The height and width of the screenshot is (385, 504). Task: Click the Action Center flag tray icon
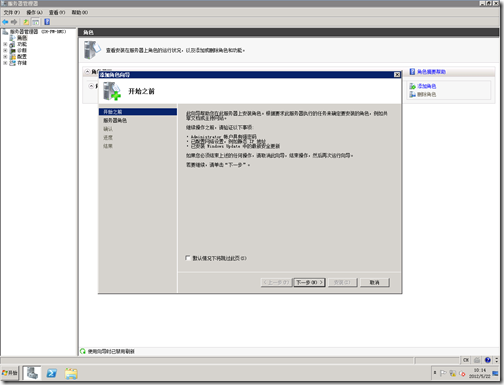pos(443,373)
